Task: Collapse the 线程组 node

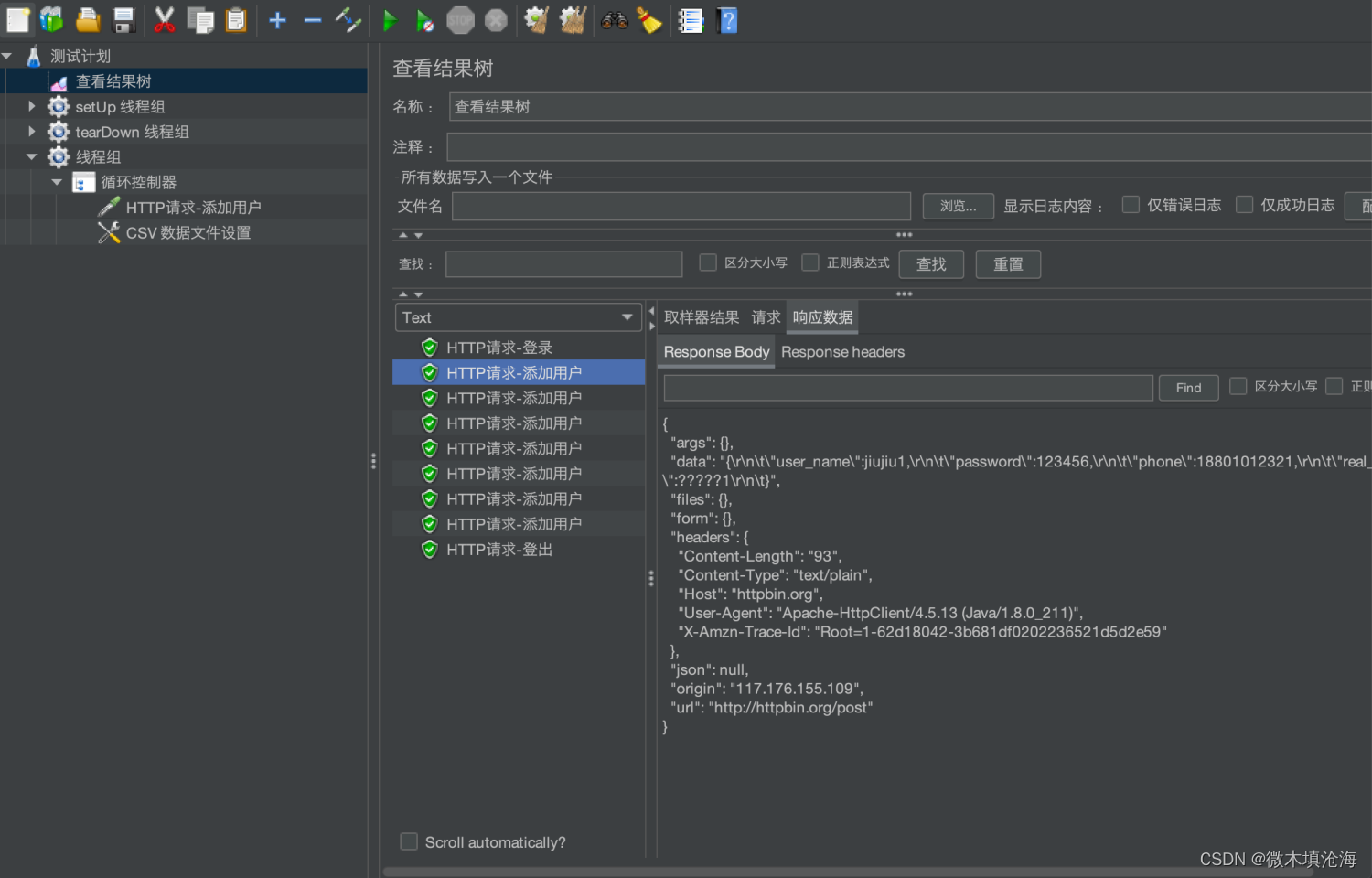Action: coord(32,156)
